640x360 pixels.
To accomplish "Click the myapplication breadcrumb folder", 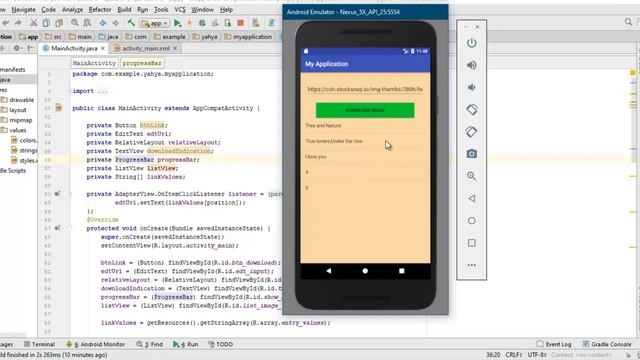I will [x=248, y=37].
